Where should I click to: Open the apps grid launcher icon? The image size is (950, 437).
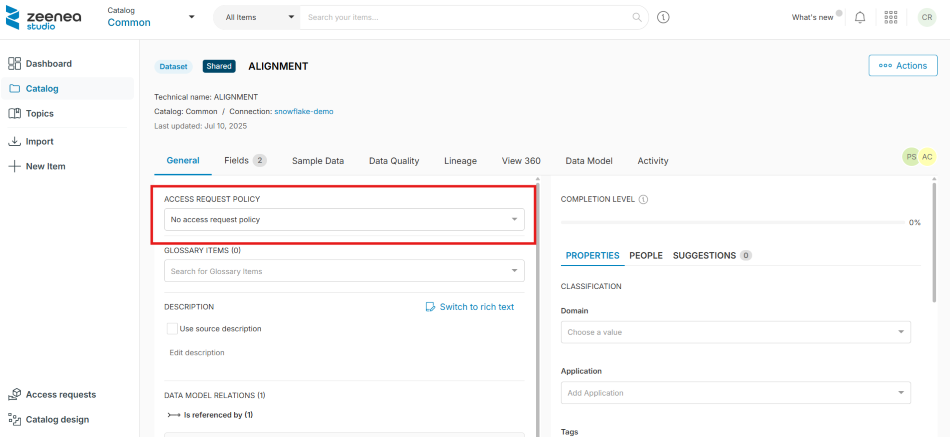click(891, 17)
